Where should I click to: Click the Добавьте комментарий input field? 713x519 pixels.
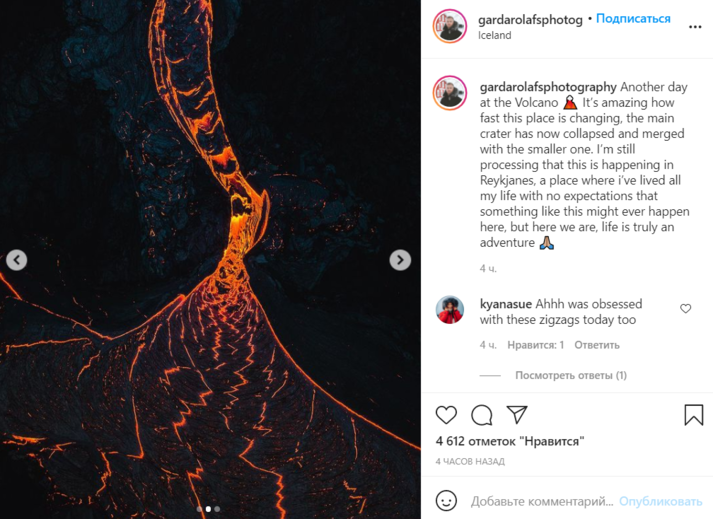542,501
